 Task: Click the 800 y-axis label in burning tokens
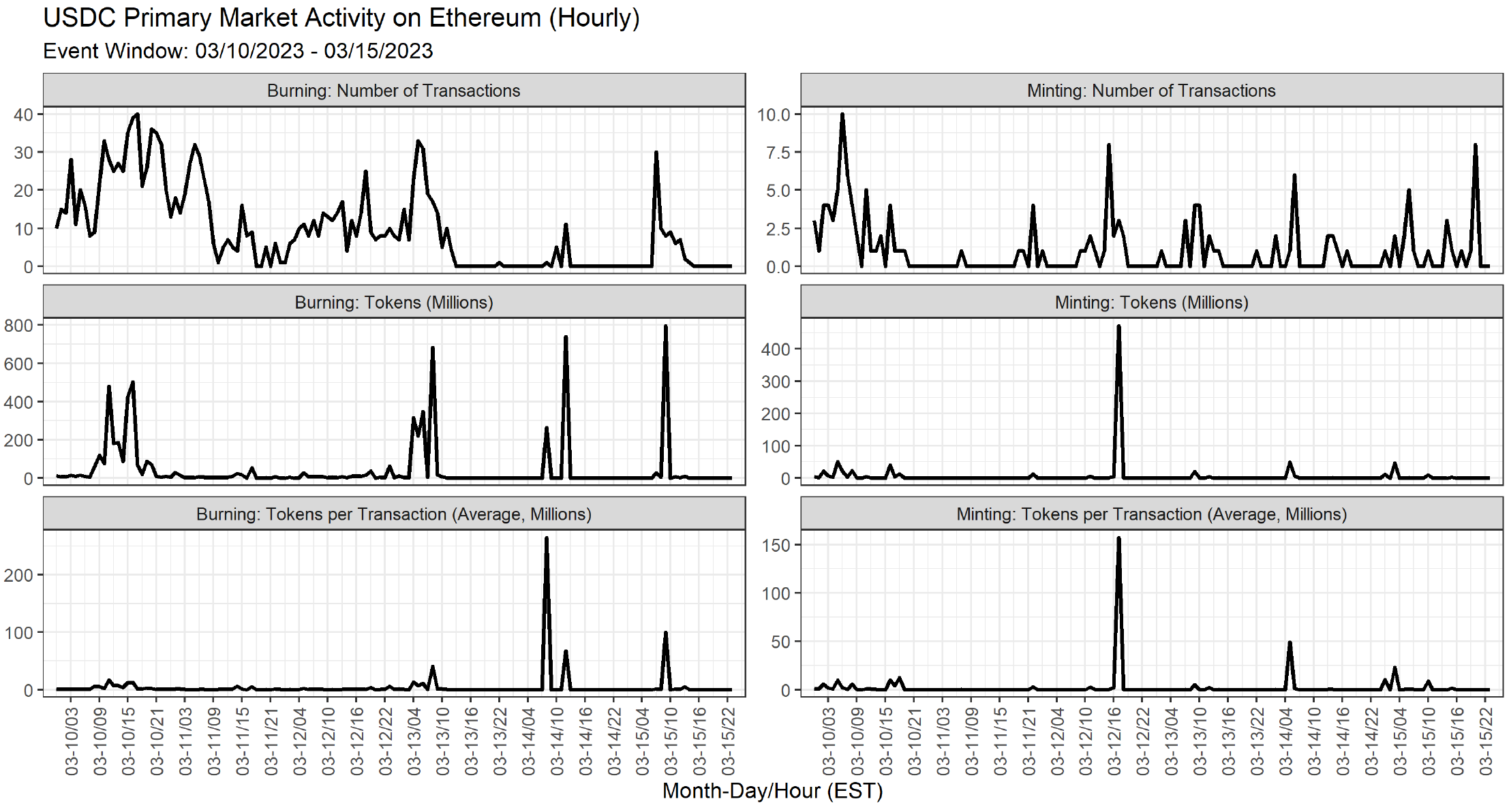coord(18,326)
